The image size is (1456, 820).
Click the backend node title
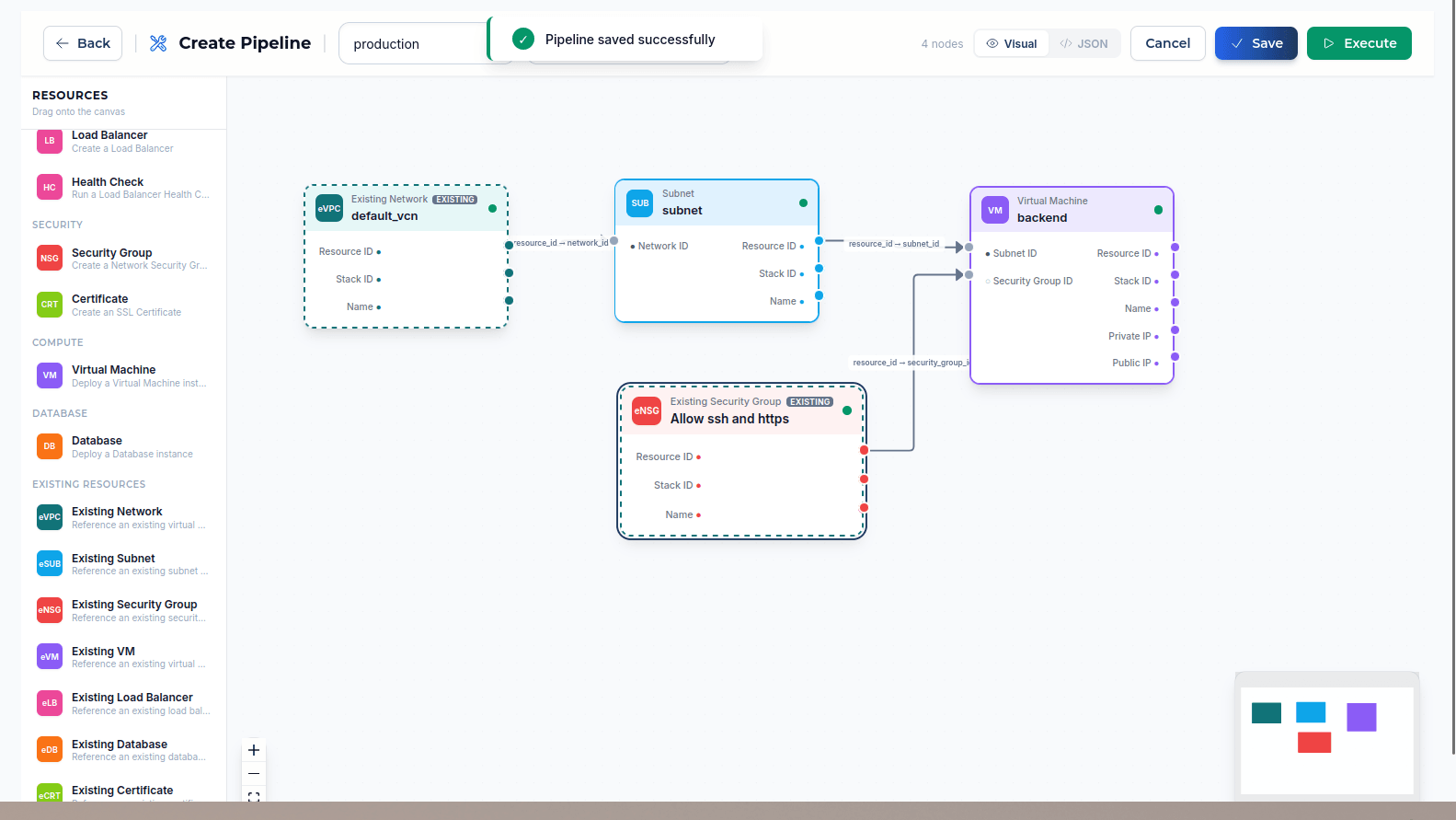coord(1042,218)
